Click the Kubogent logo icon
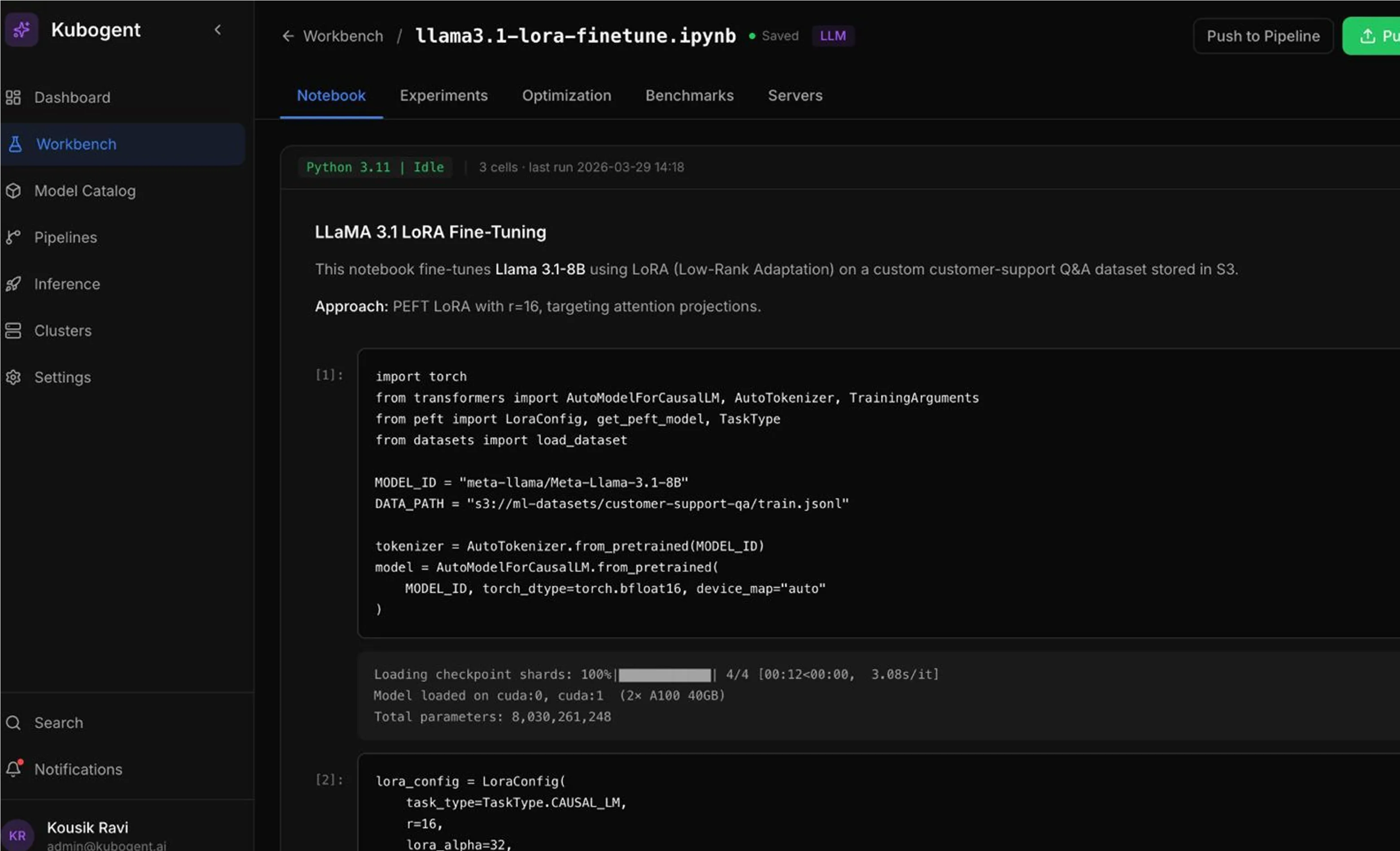This screenshot has height=851, width=1400. (21, 29)
